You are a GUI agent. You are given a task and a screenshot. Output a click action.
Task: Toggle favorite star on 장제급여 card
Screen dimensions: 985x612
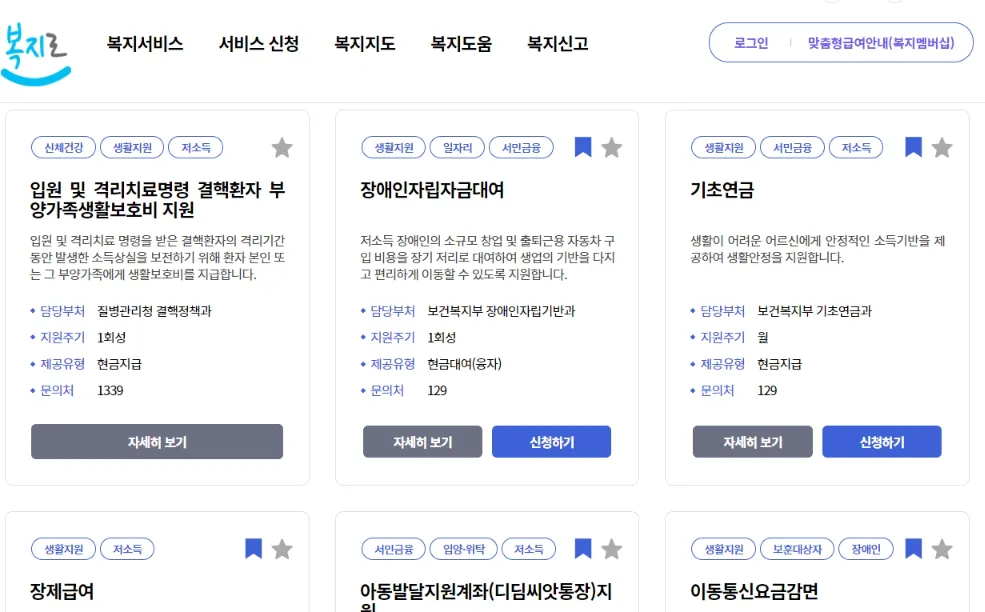[282, 549]
